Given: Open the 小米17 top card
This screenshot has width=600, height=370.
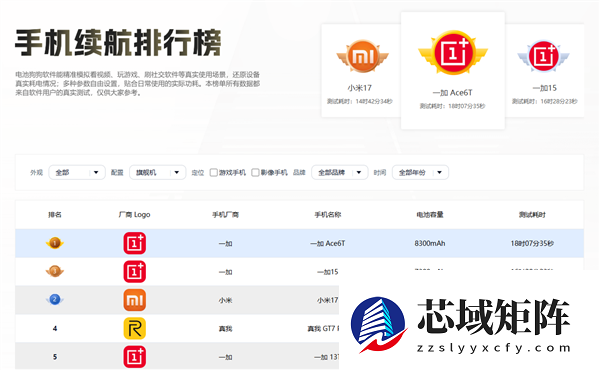Looking at the screenshot, I should click(x=361, y=70).
